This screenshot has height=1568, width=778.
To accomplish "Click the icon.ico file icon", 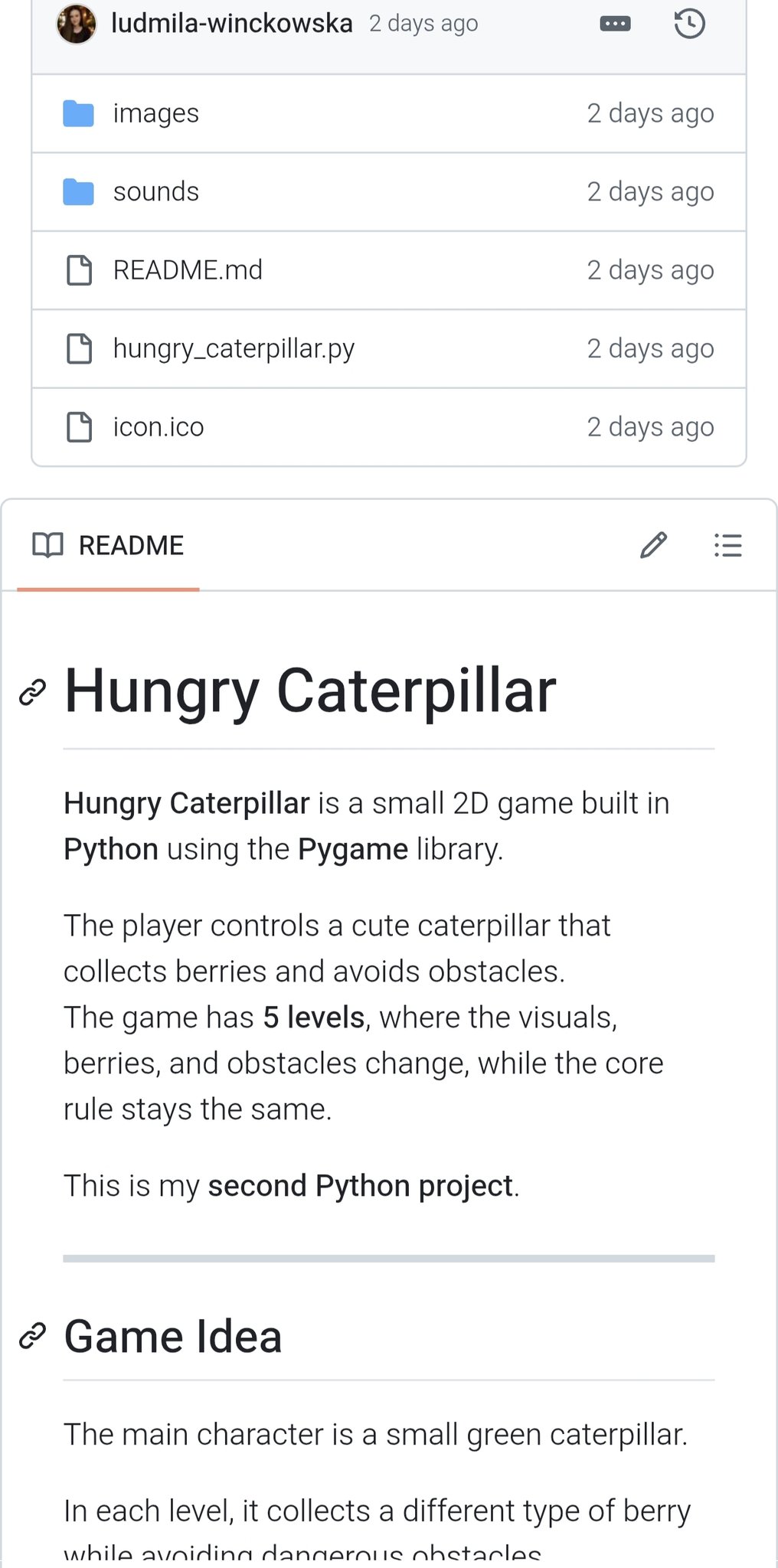I will 79,426.
